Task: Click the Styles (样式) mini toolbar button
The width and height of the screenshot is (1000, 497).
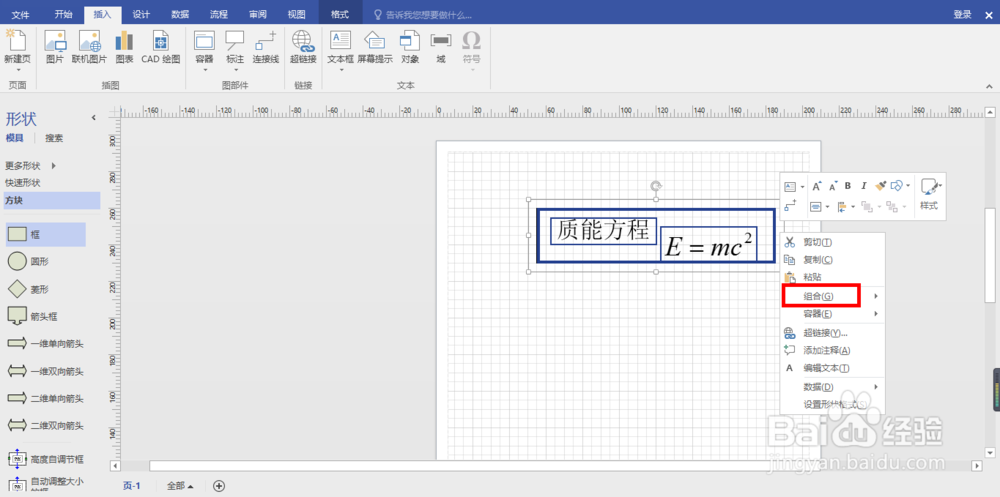Action: click(930, 195)
